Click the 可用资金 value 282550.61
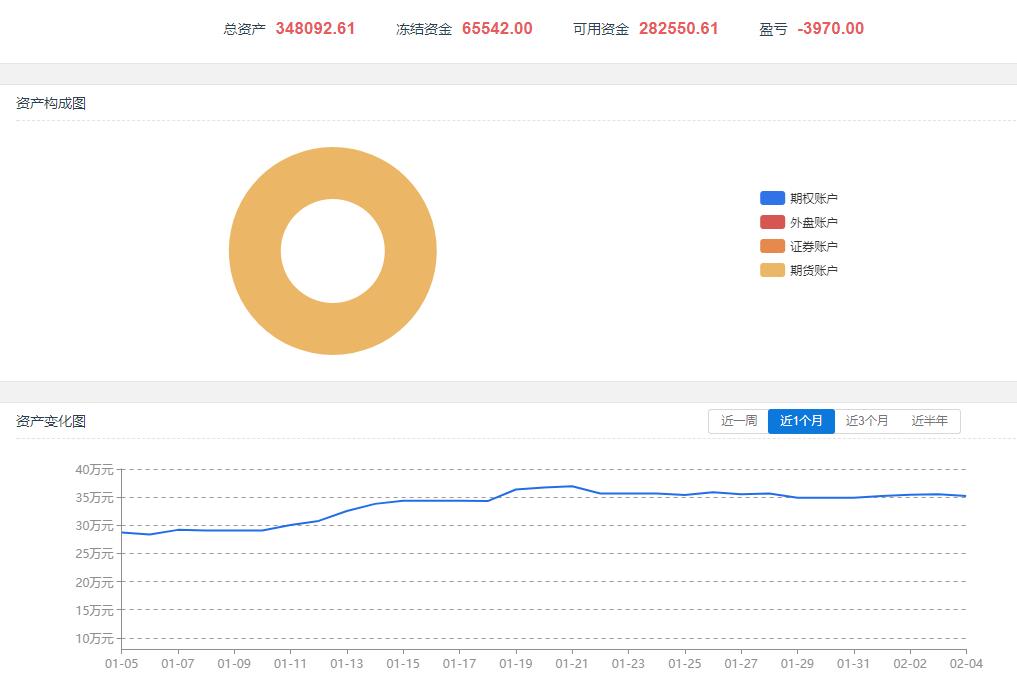 click(678, 29)
